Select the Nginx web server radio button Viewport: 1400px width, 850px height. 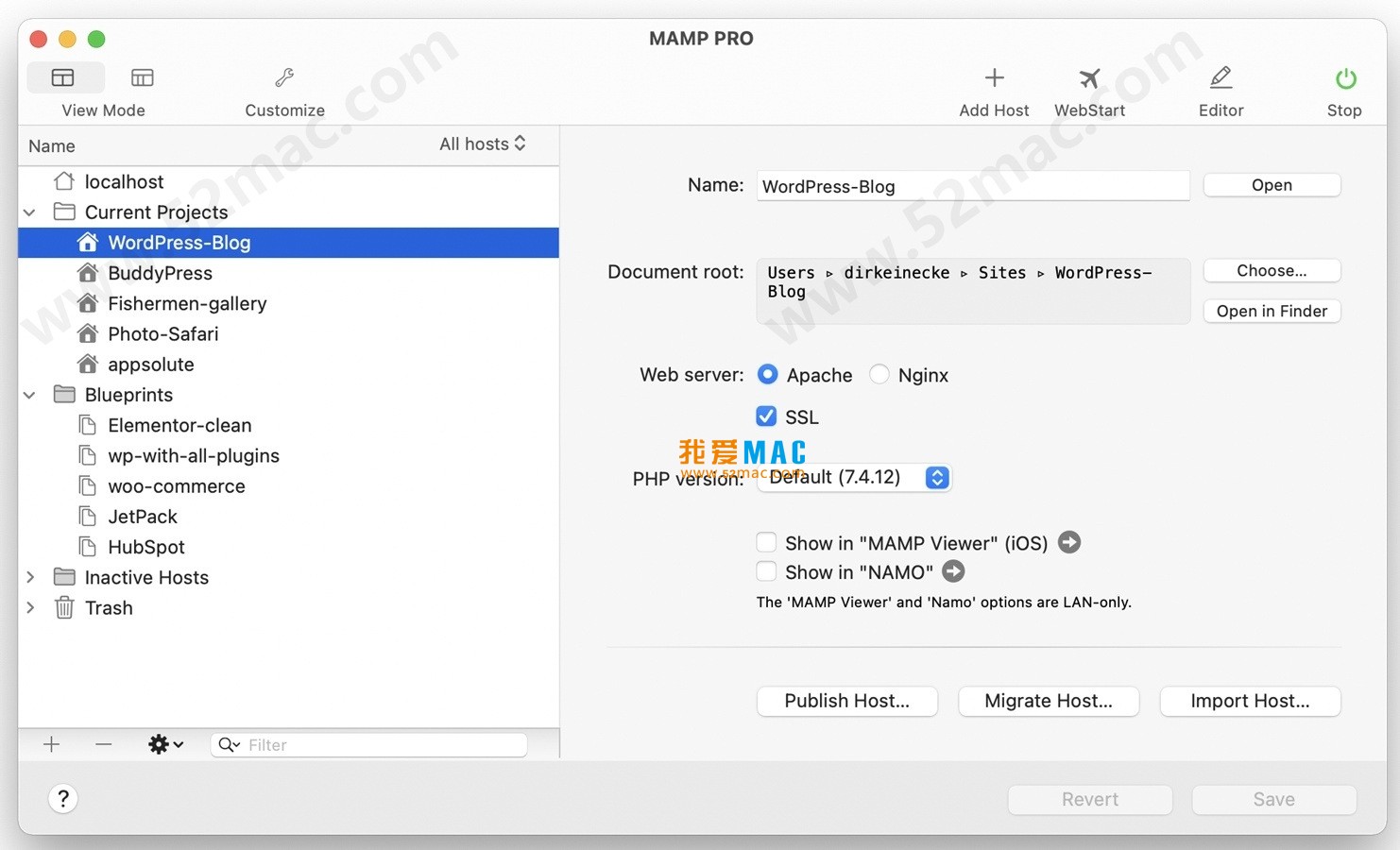[879, 374]
